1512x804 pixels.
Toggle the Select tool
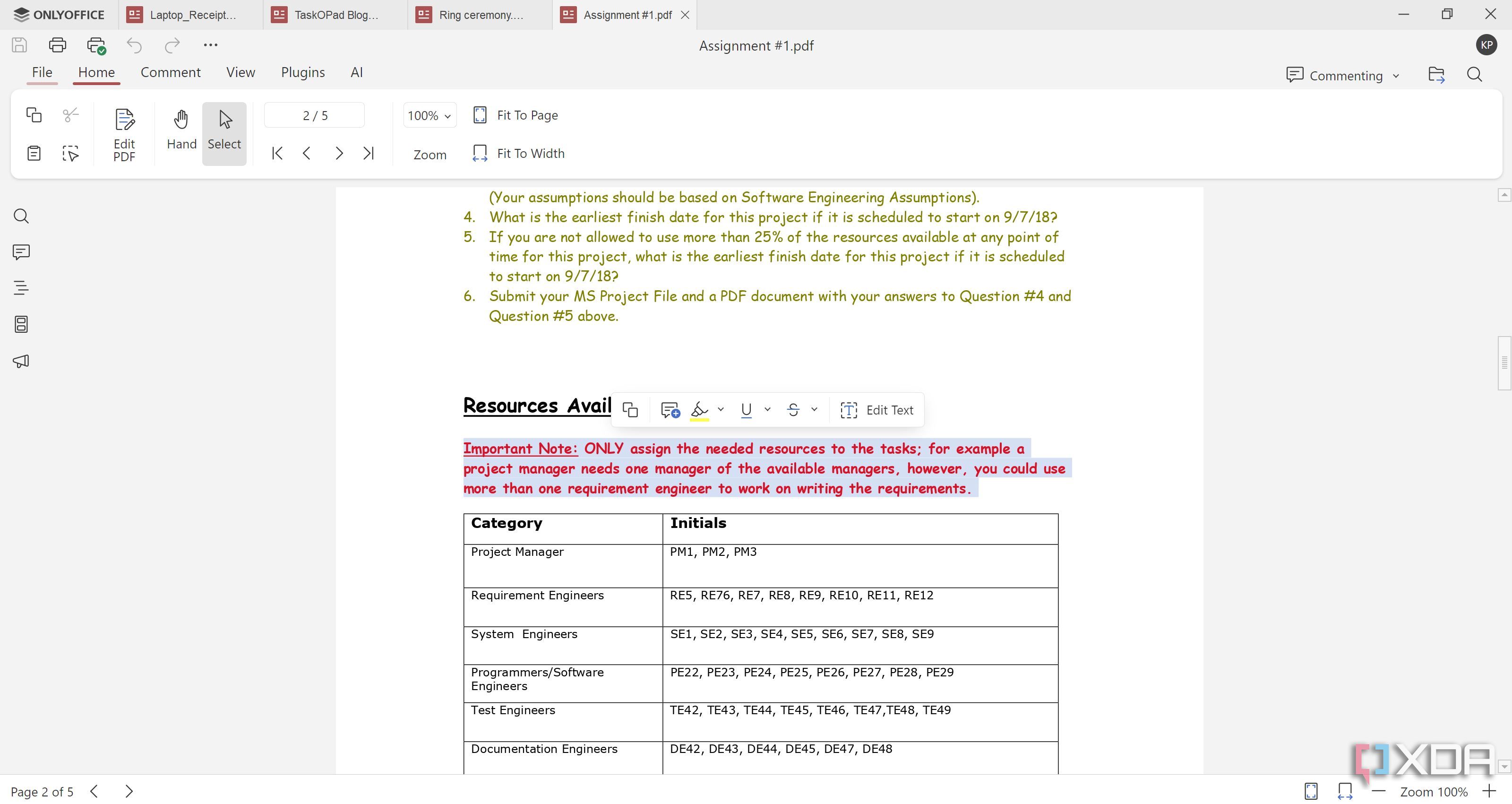coord(224,134)
